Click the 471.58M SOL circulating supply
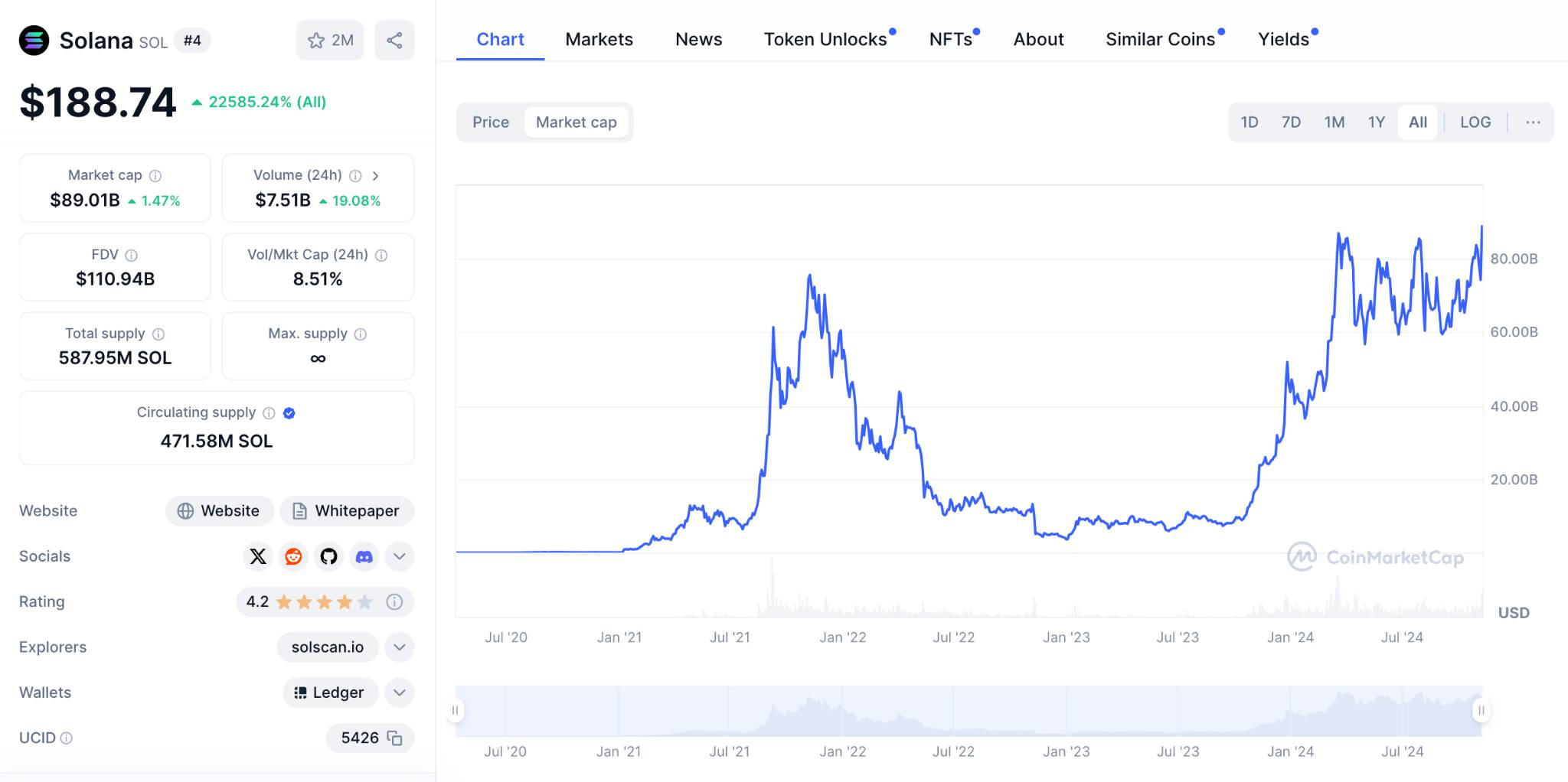The width and height of the screenshot is (1568, 782). (217, 442)
